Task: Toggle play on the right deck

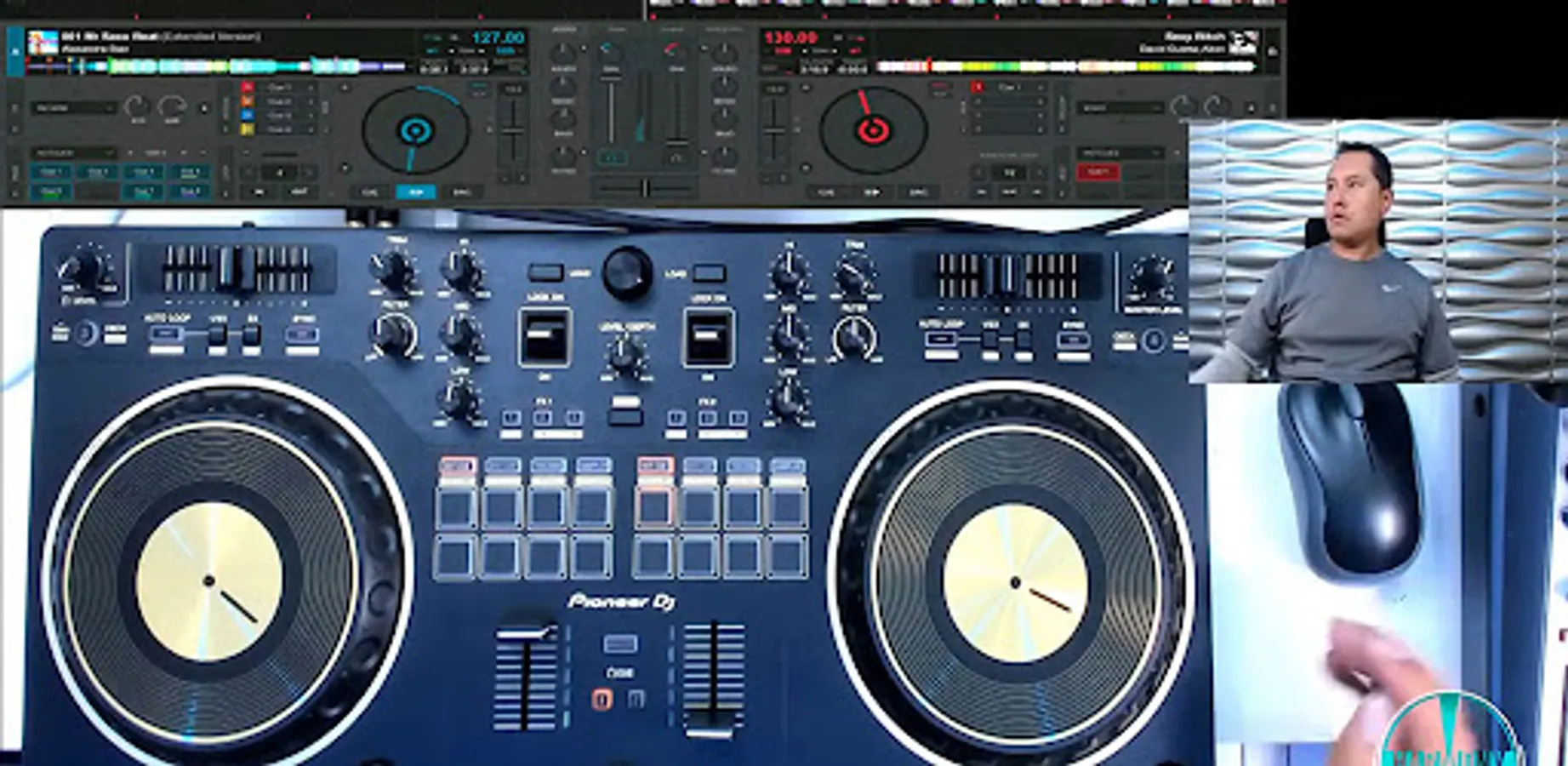Action: coord(872,192)
